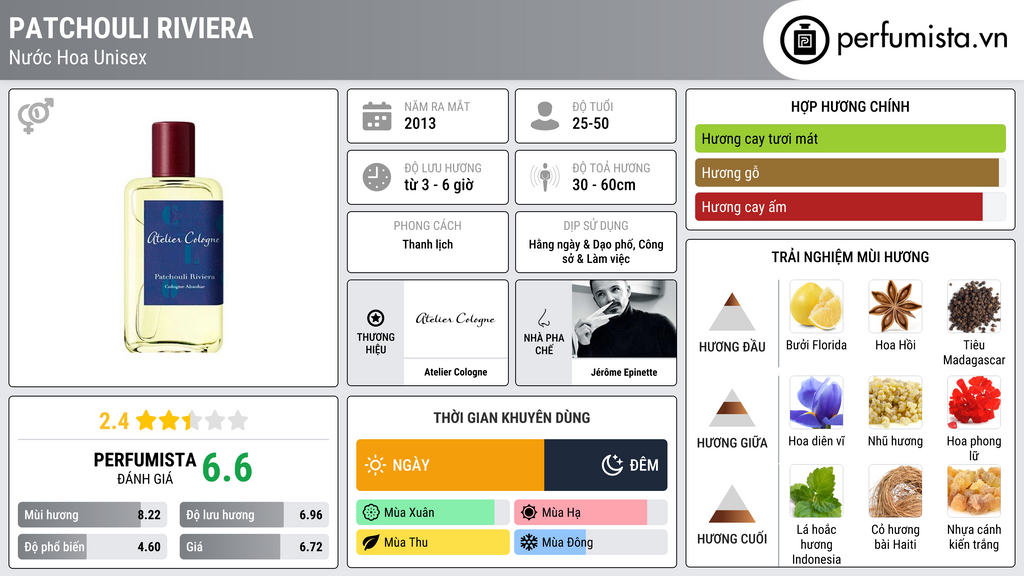Select the Hoa diên vĩ iris image
Viewport: 1024px width, 576px height.
(x=816, y=402)
